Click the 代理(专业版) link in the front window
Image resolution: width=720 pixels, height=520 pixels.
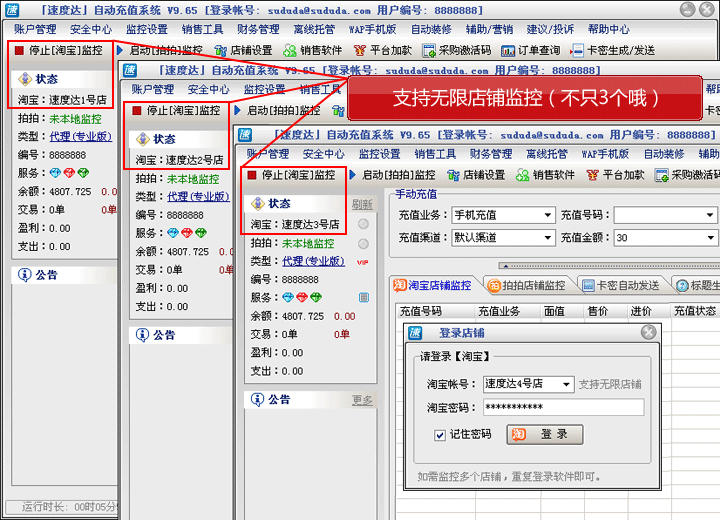313,261
